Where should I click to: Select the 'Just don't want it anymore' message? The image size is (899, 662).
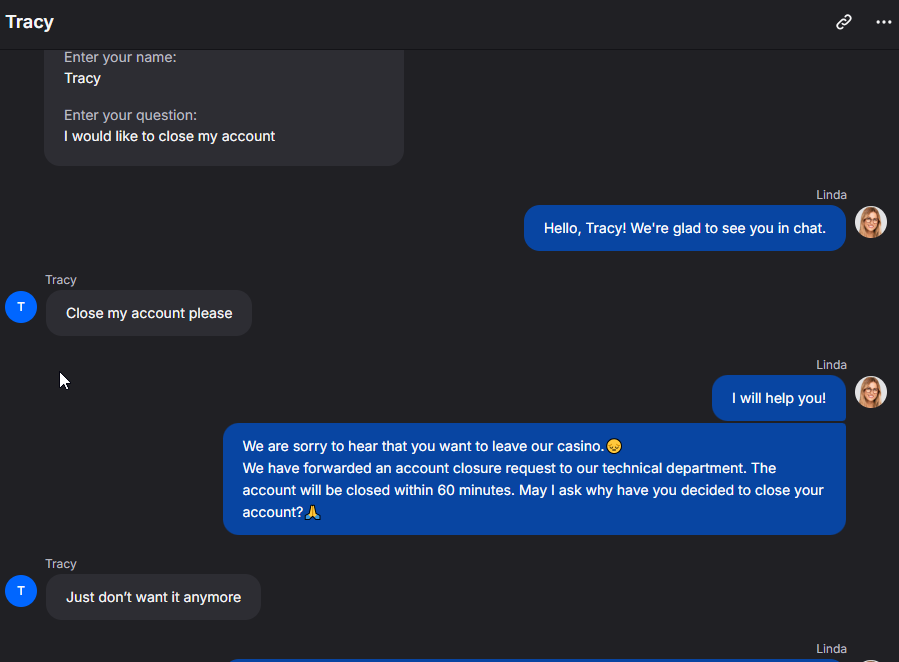tap(153, 597)
